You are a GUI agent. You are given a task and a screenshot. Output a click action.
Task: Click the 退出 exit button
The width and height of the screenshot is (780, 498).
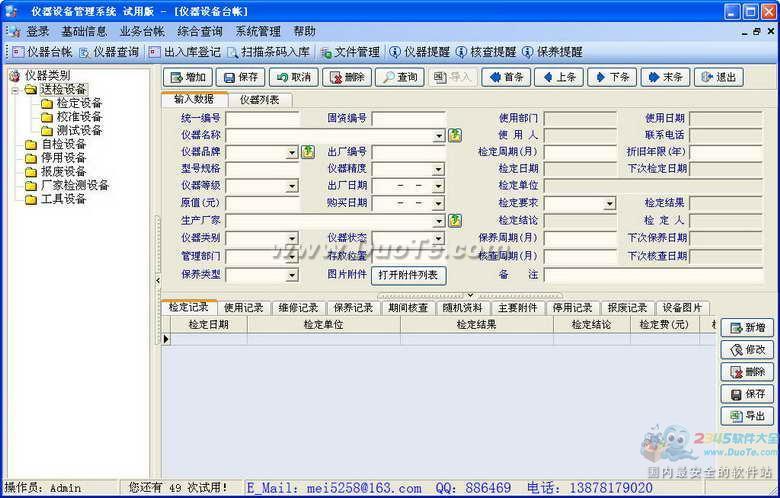click(x=719, y=77)
